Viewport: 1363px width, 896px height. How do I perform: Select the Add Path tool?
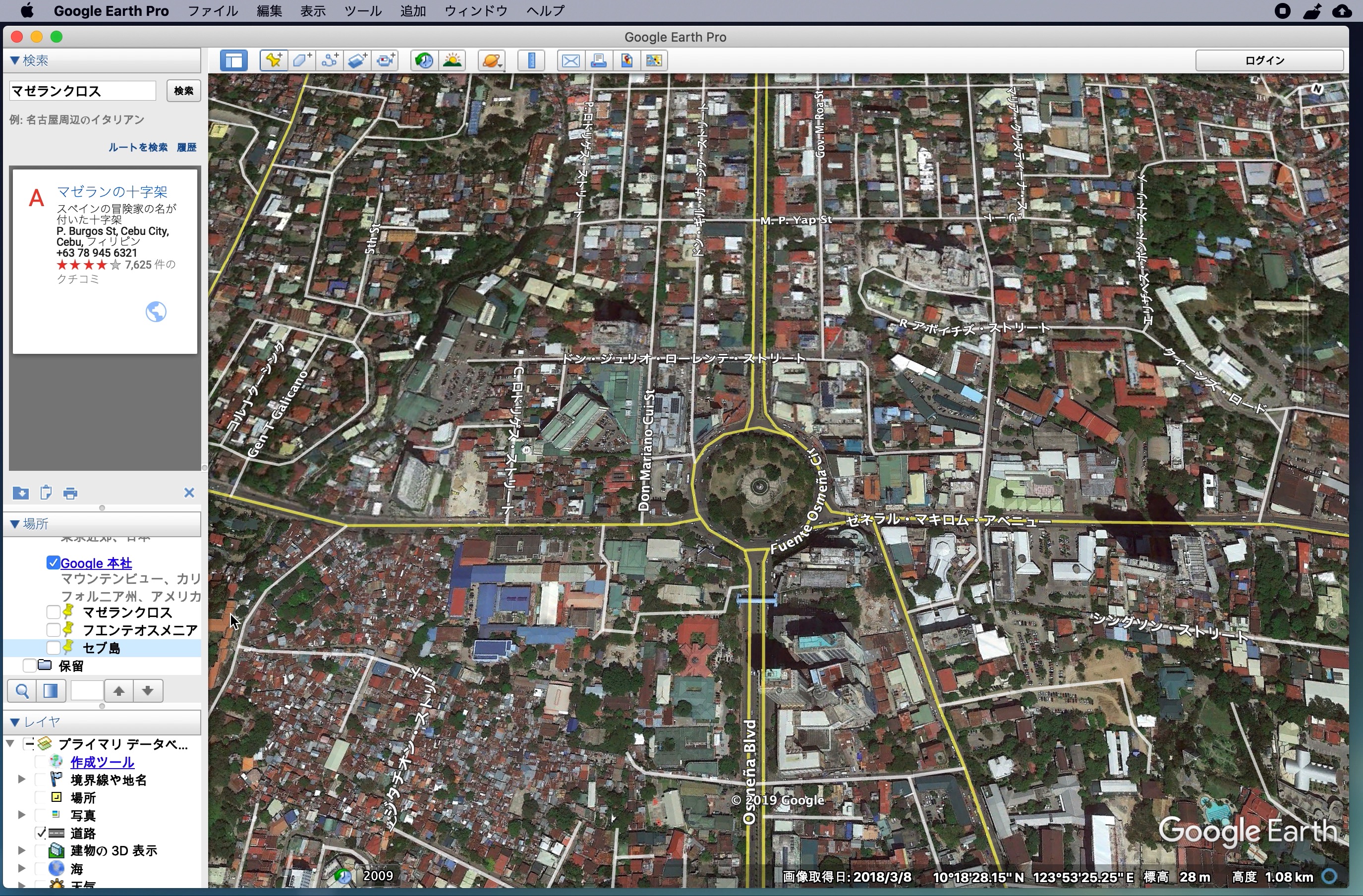(330, 60)
